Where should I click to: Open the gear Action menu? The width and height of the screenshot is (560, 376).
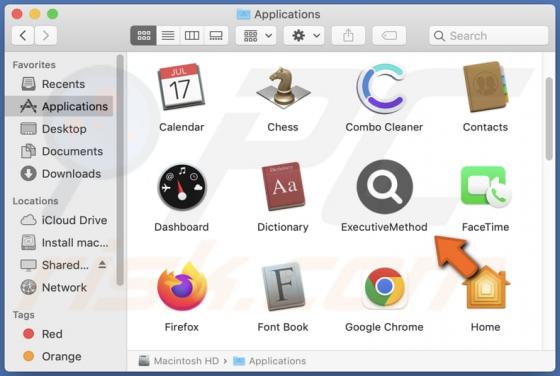coord(304,35)
